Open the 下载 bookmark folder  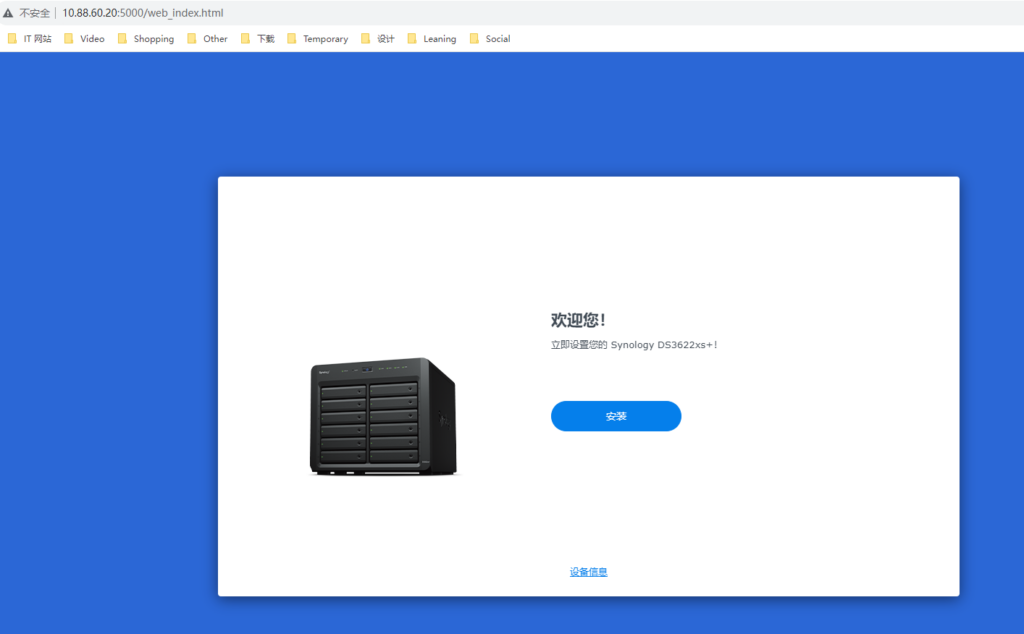258,39
